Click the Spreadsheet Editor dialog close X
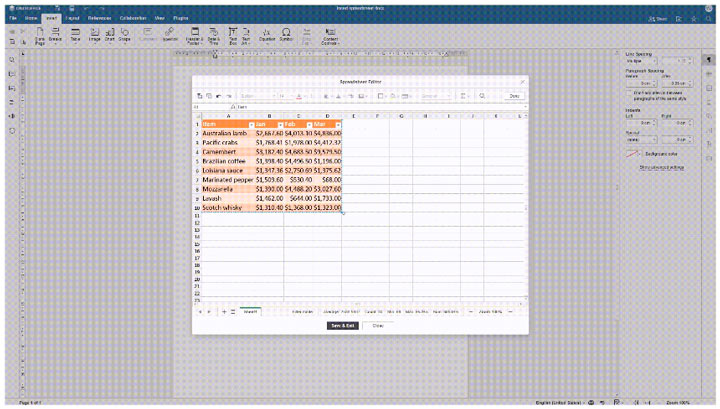 click(522, 82)
